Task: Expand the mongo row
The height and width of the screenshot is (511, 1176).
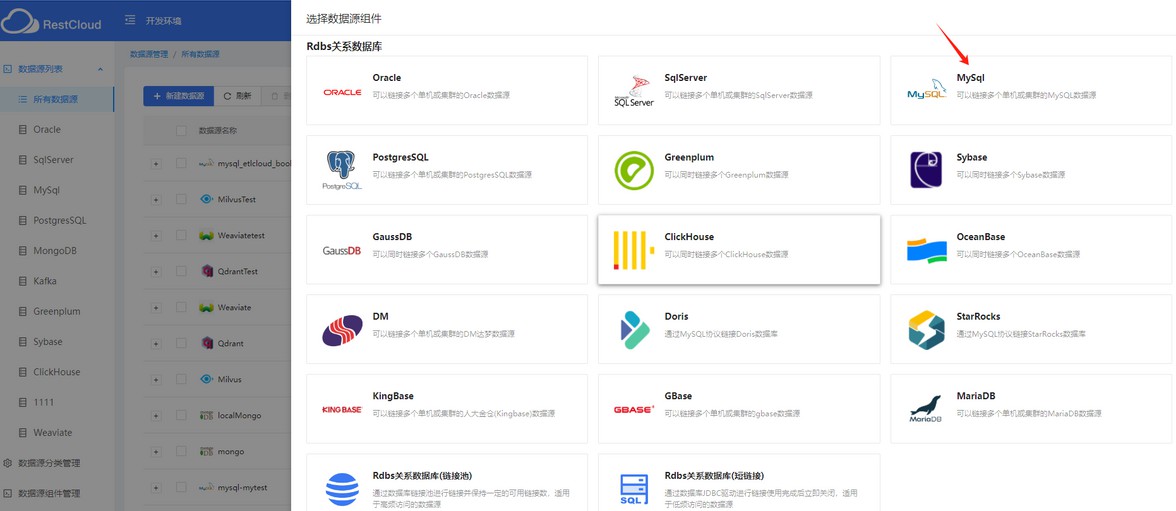Action: click(156, 452)
